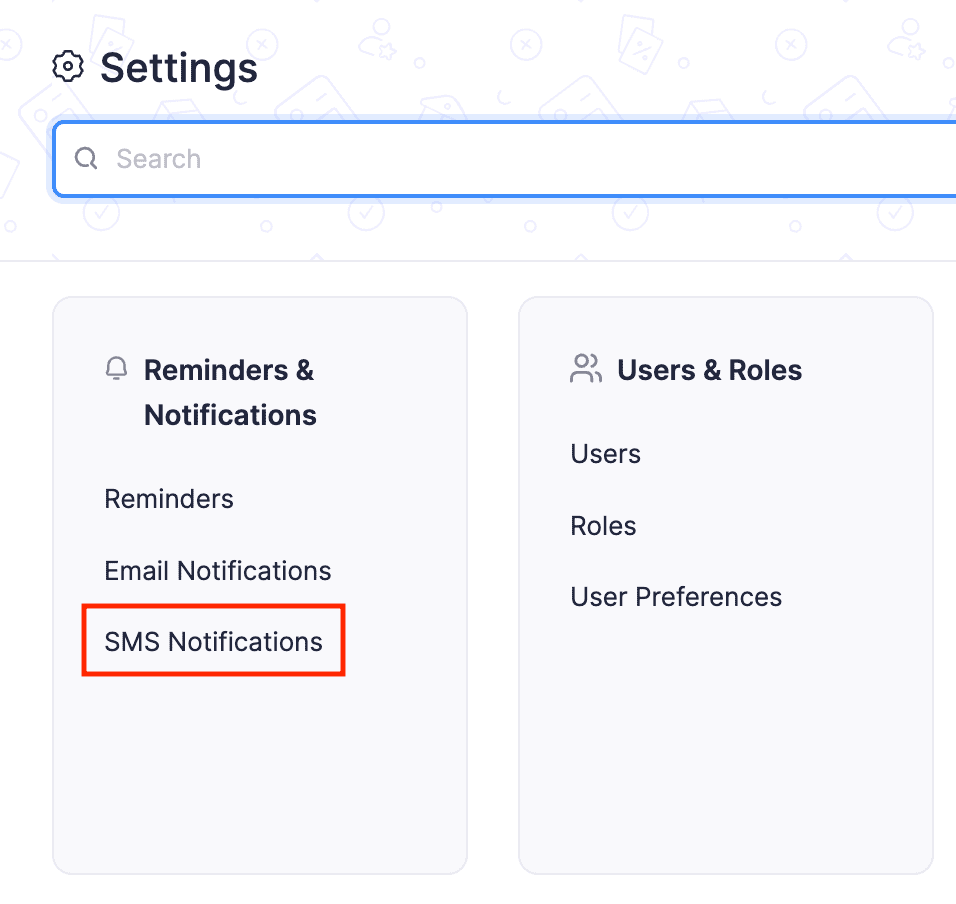Click the magnifying glass in search bar
Image resolution: width=956 pixels, height=904 pixels.
85,158
